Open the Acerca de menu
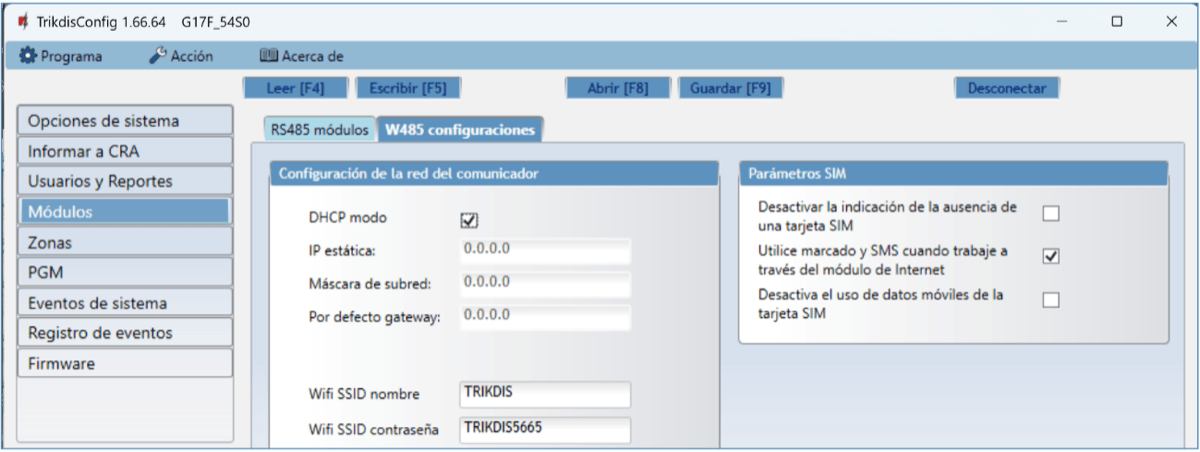Viewport: 1200px width, 452px height. [301, 56]
